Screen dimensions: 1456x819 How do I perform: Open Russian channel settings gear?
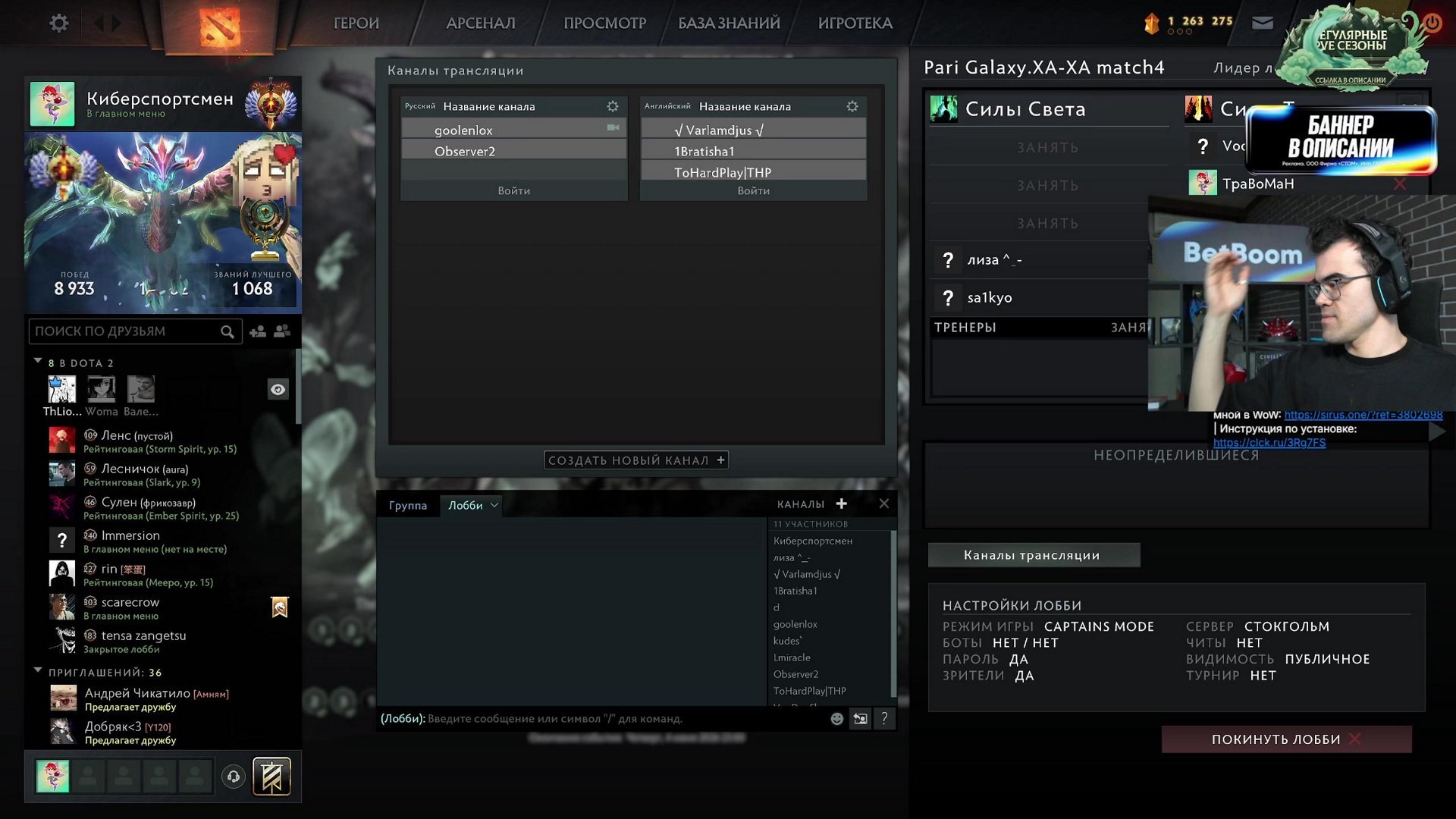[612, 107]
